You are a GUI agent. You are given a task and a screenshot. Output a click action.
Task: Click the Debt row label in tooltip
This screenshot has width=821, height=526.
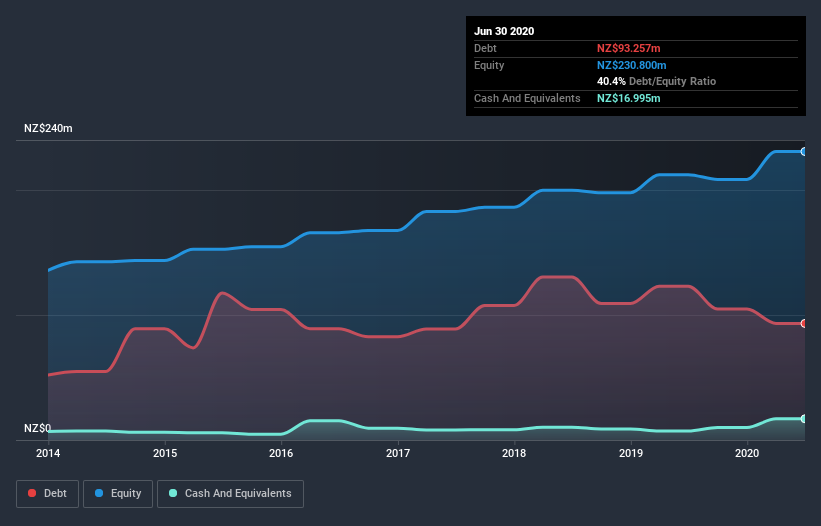pos(485,48)
